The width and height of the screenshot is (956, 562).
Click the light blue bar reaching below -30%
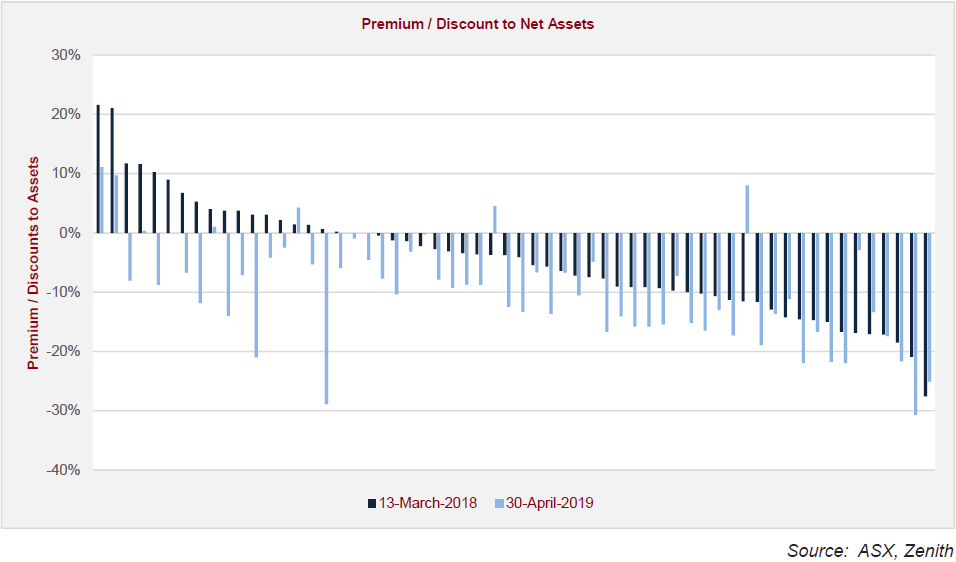point(915,323)
